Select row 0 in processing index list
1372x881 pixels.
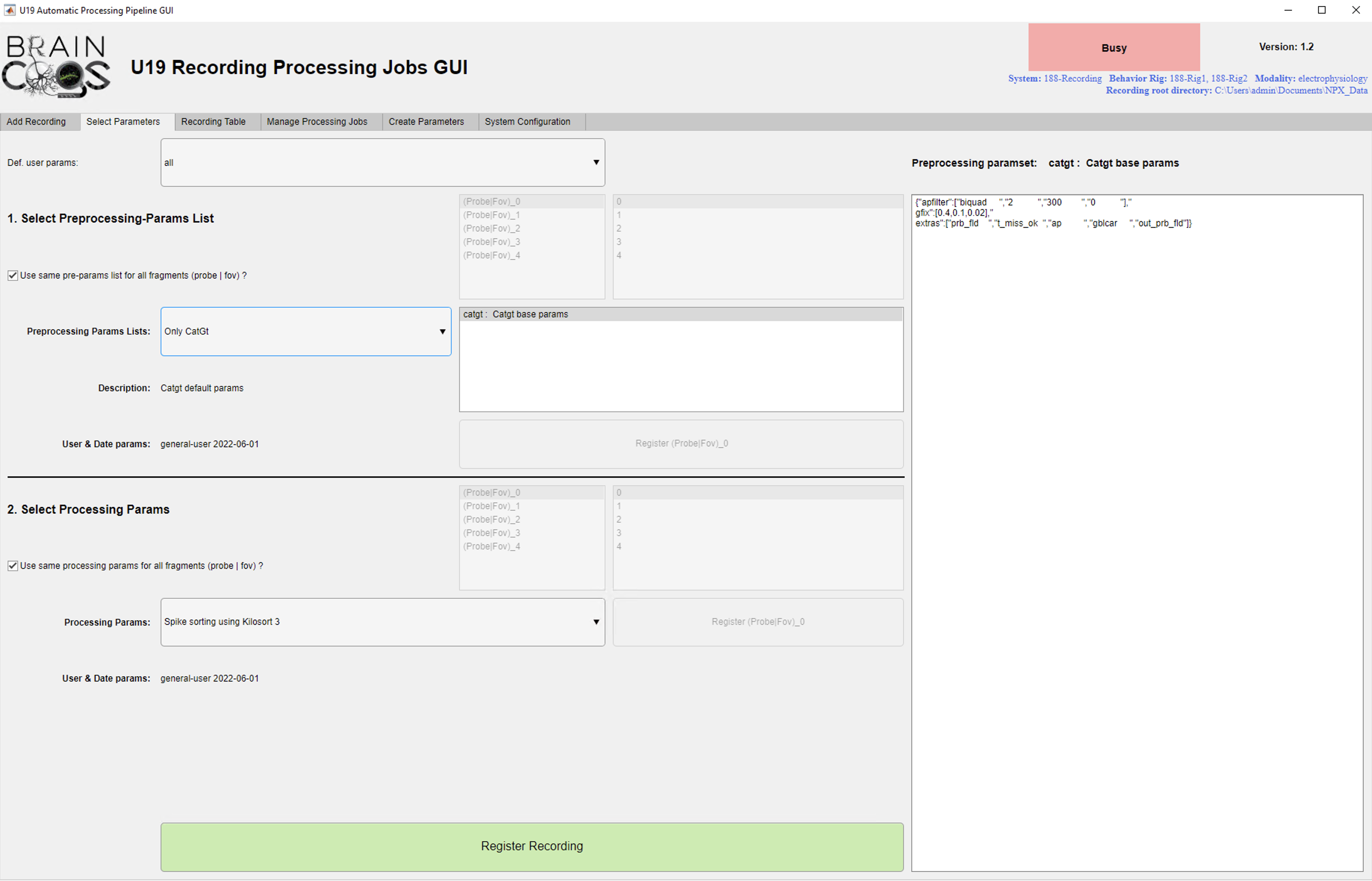(x=758, y=492)
